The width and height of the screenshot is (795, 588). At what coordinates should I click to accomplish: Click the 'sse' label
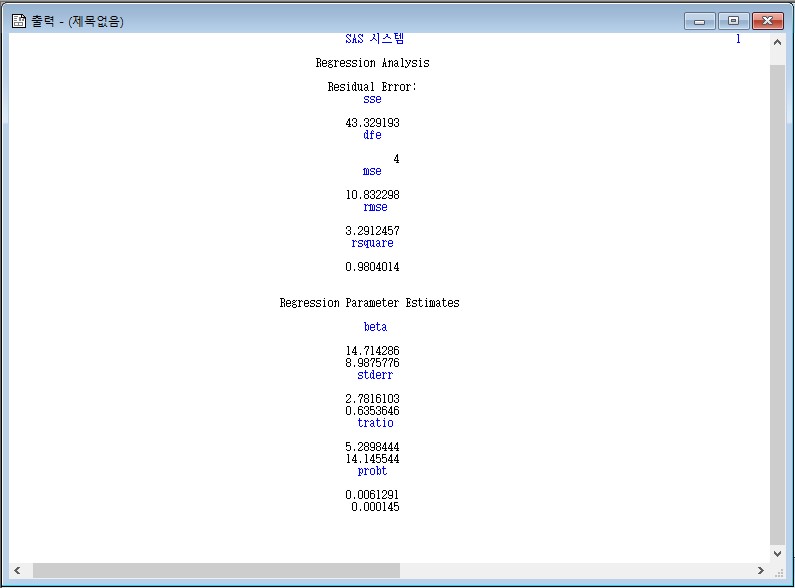pyautogui.click(x=372, y=99)
